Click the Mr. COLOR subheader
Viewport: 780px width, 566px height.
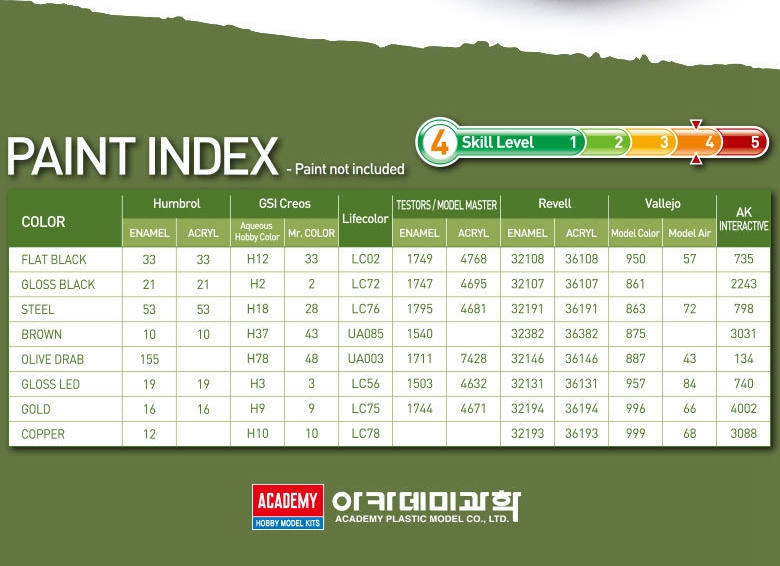(x=311, y=233)
